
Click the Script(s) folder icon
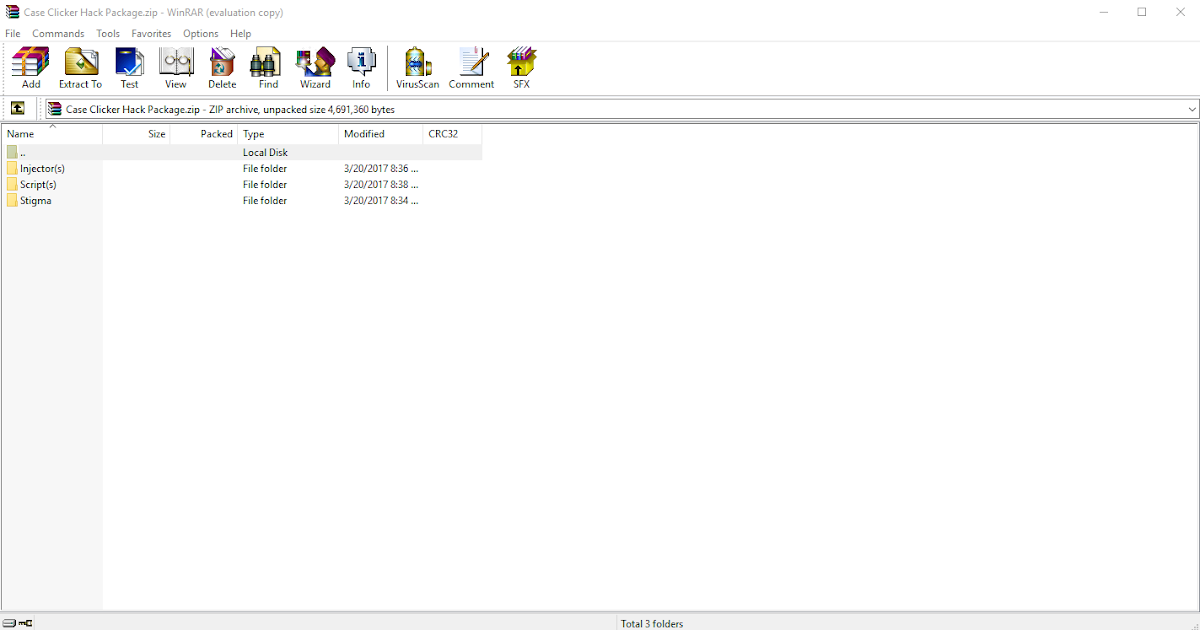coord(12,184)
